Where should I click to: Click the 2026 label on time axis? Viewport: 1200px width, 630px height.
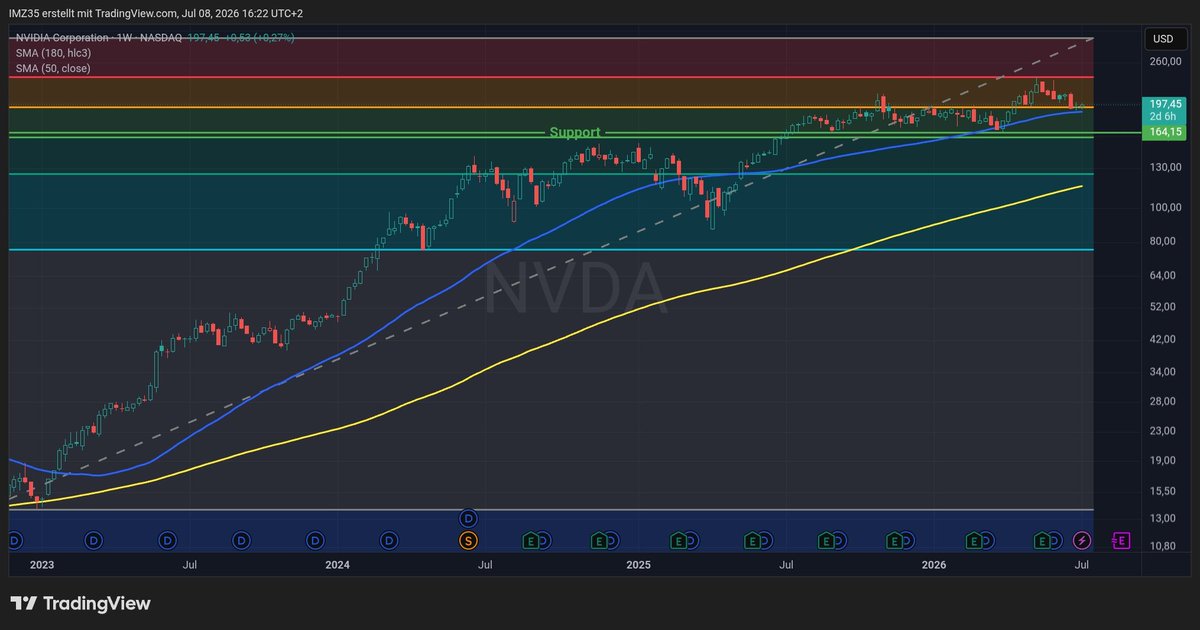tap(933, 566)
